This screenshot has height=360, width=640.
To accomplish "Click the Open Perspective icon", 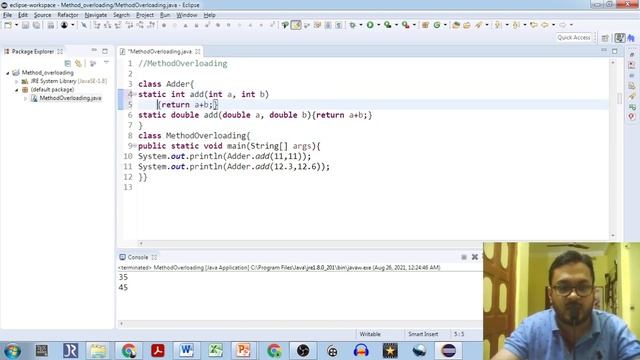I will click(x=605, y=38).
